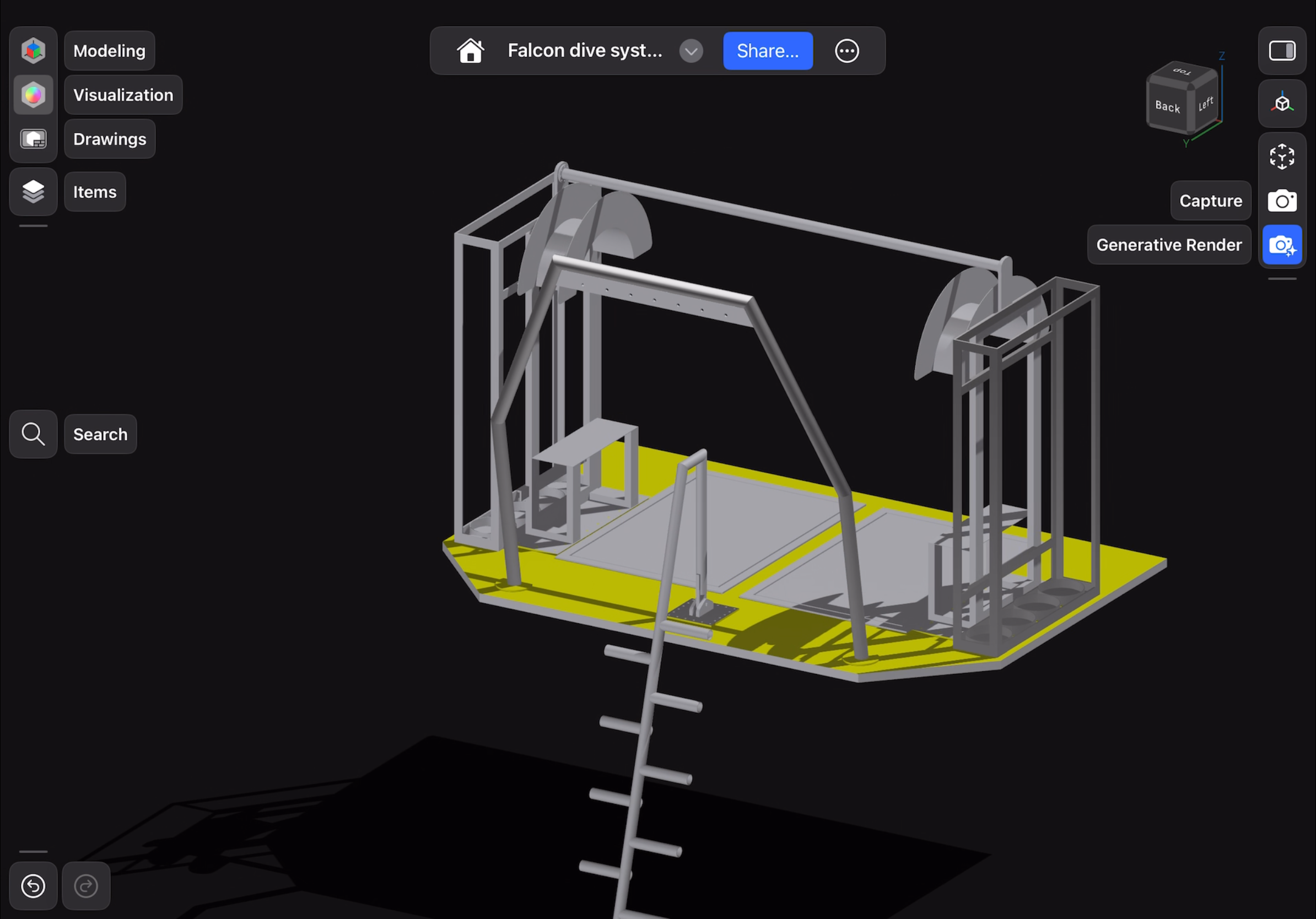The height and width of the screenshot is (919, 1316).
Task: Activate the Generative Render camera icon
Action: click(1282, 245)
